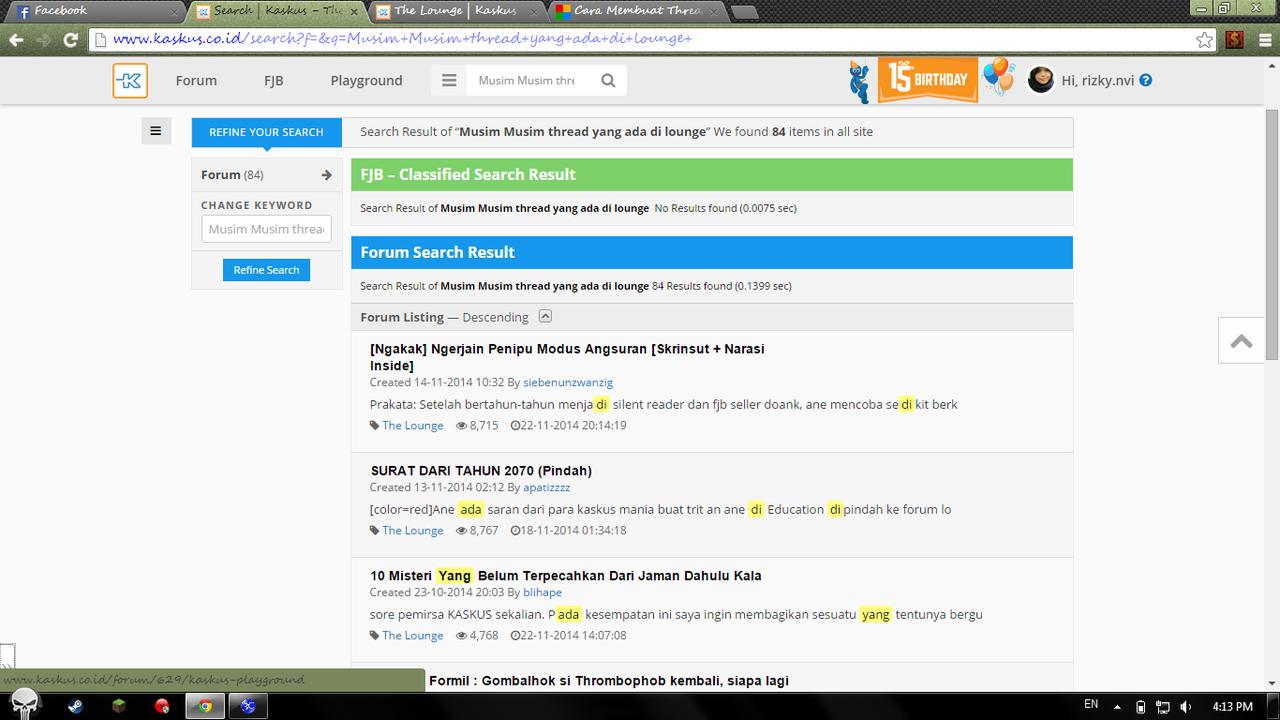
Task: Click the Forum Search Result header
Action: pyautogui.click(x=712, y=252)
